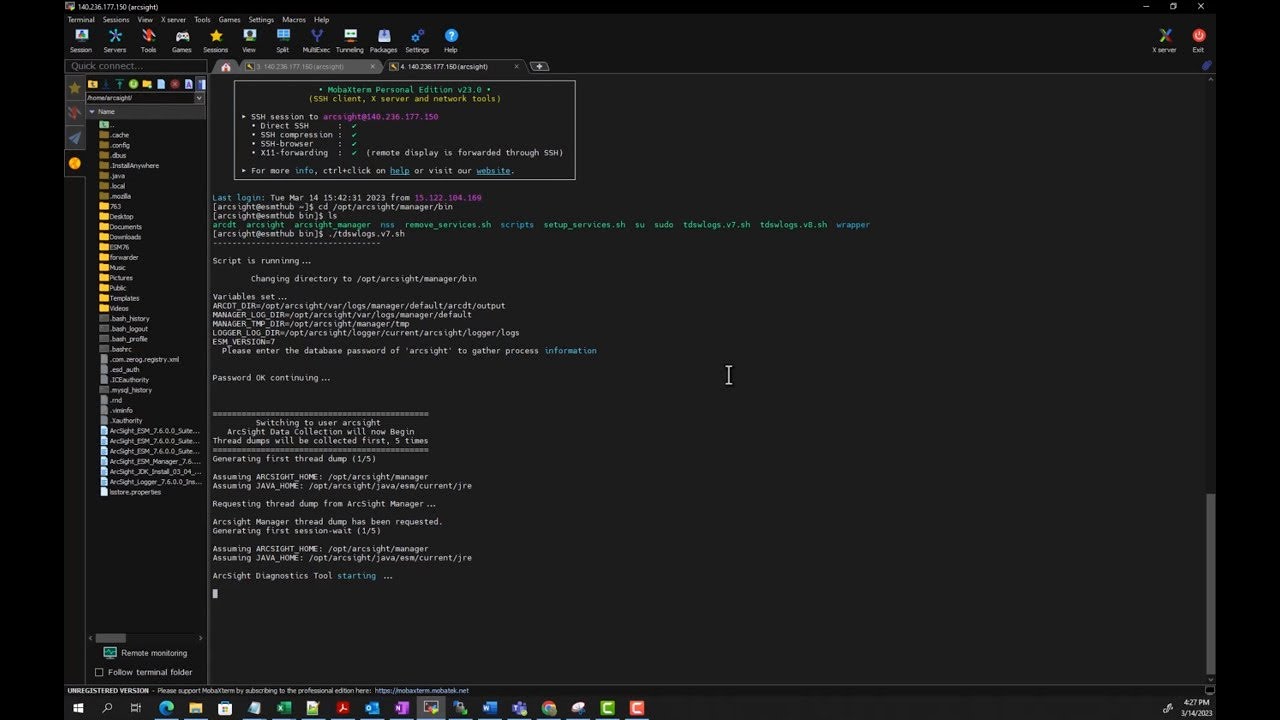This screenshot has height=720, width=1280.
Task: Click the Quick connect field
Action: pyautogui.click(x=136, y=66)
